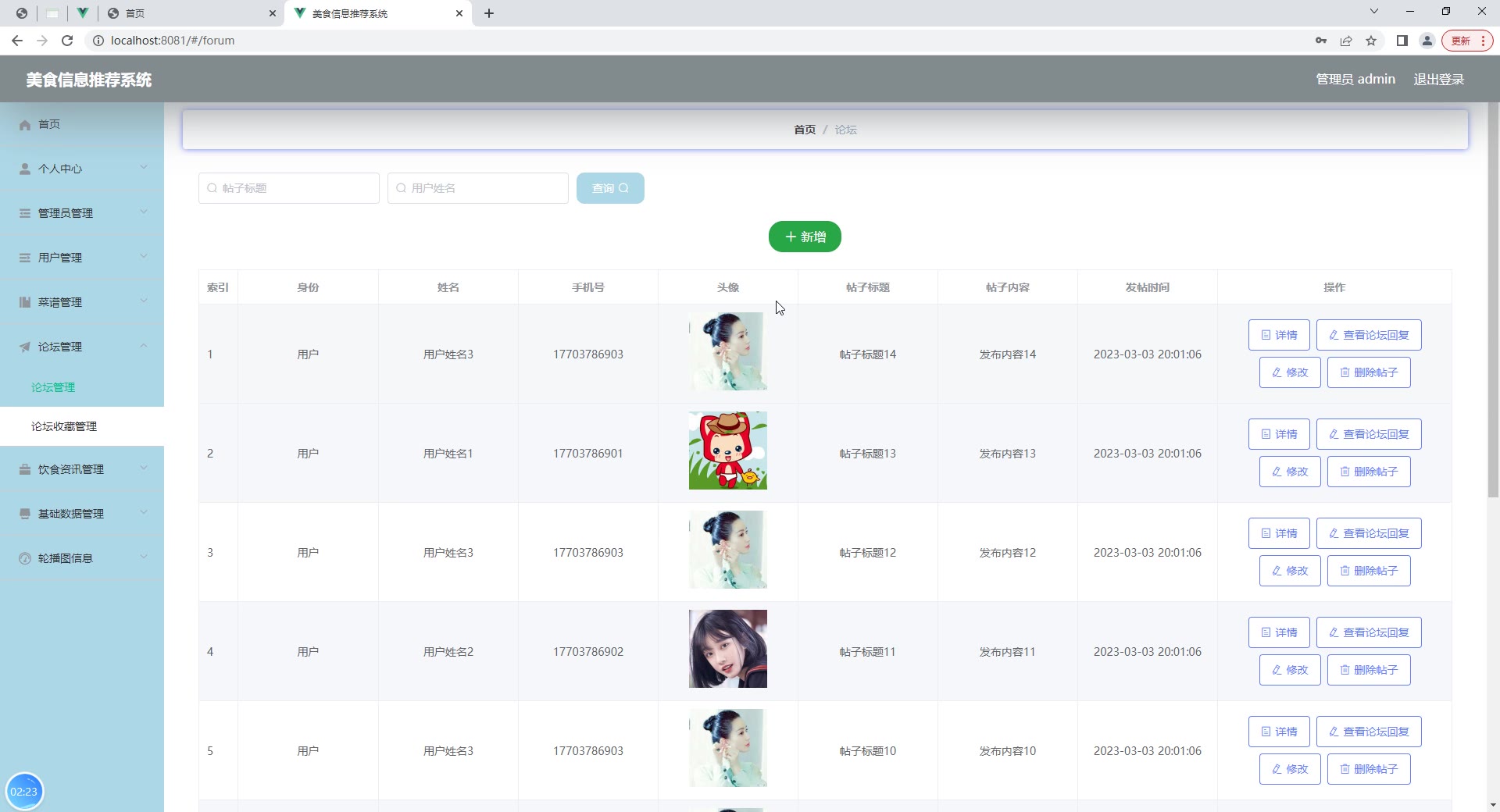The width and height of the screenshot is (1500, 812).
Task: Select the 论坛收藏管理 submenu item
Action: pos(82,426)
